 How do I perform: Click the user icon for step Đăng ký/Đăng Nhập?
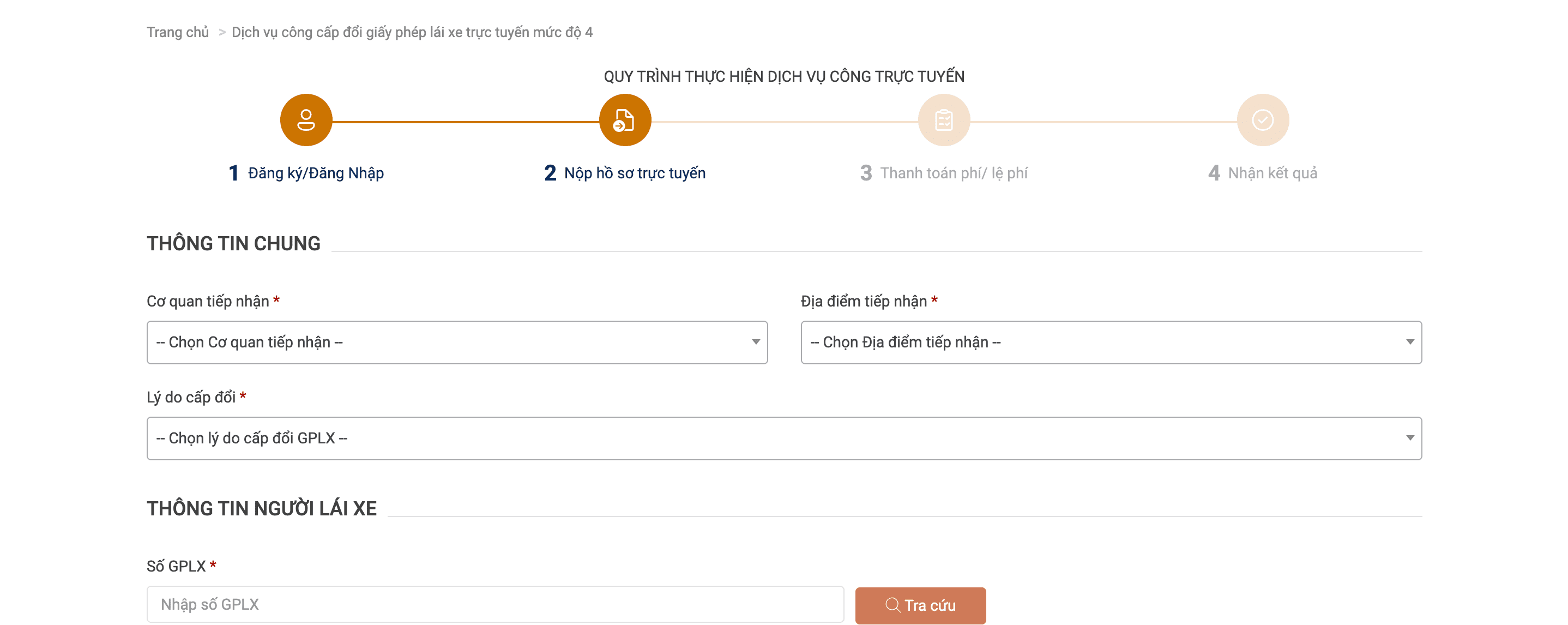[305, 119]
